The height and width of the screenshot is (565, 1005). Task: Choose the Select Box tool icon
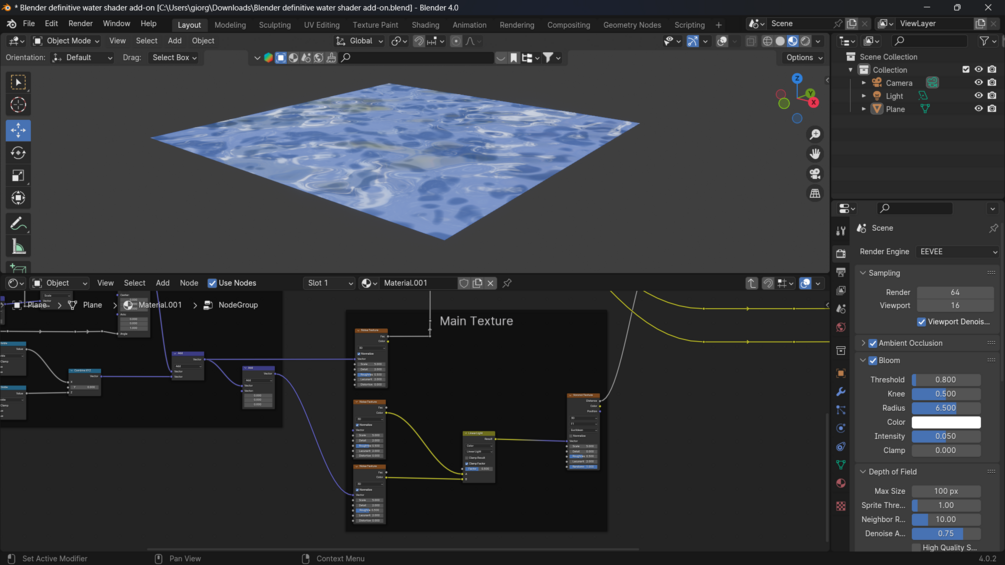coord(18,82)
